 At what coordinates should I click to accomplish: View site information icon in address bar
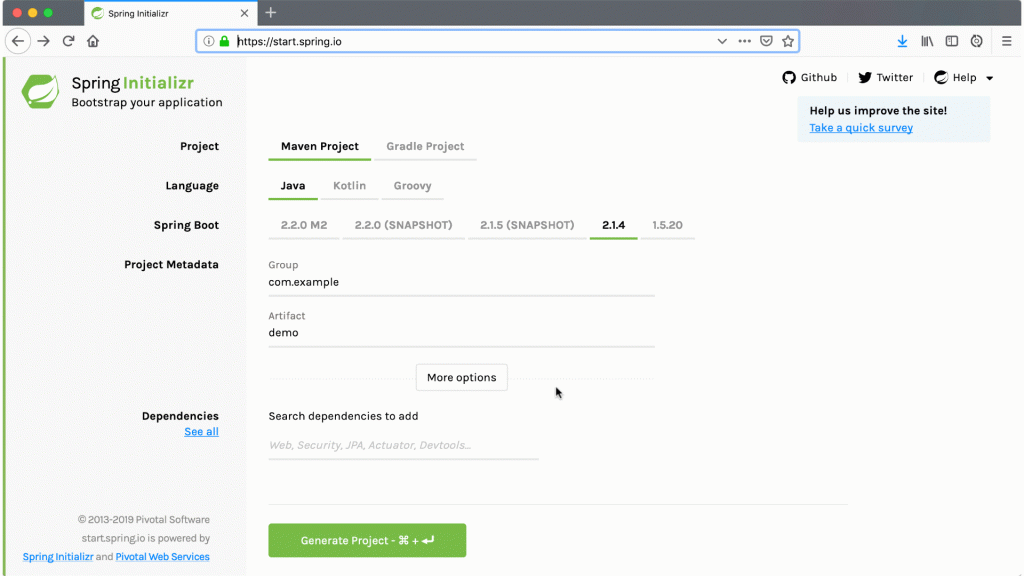tap(208, 41)
